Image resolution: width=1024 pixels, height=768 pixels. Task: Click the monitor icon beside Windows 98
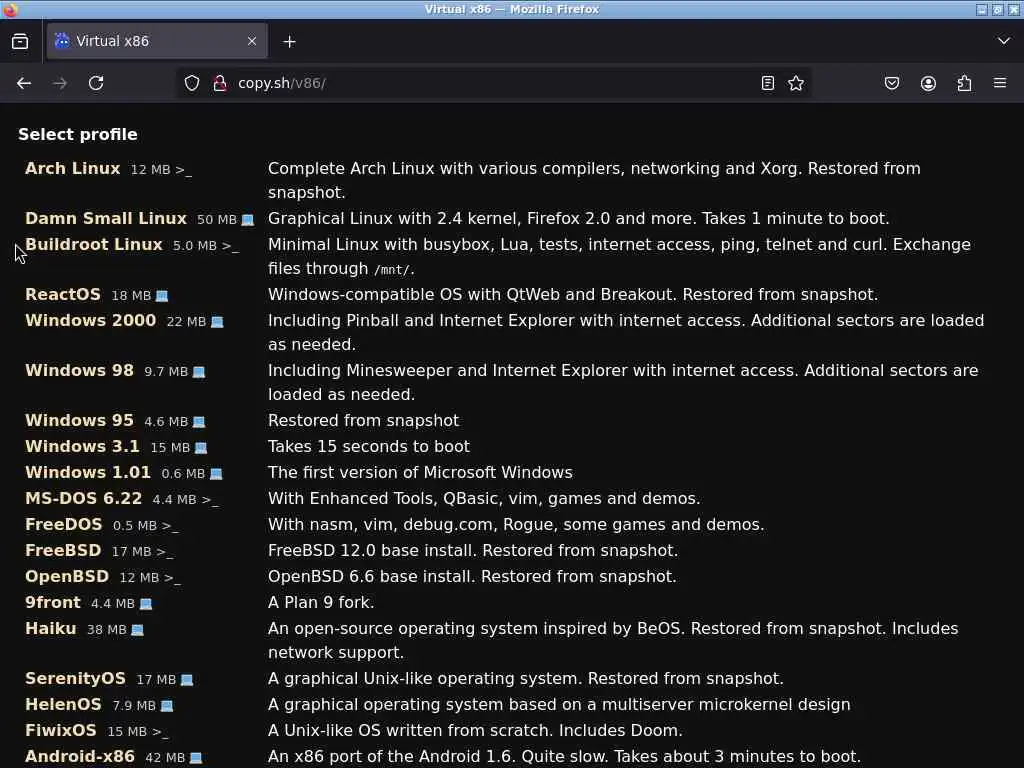[199, 372]
